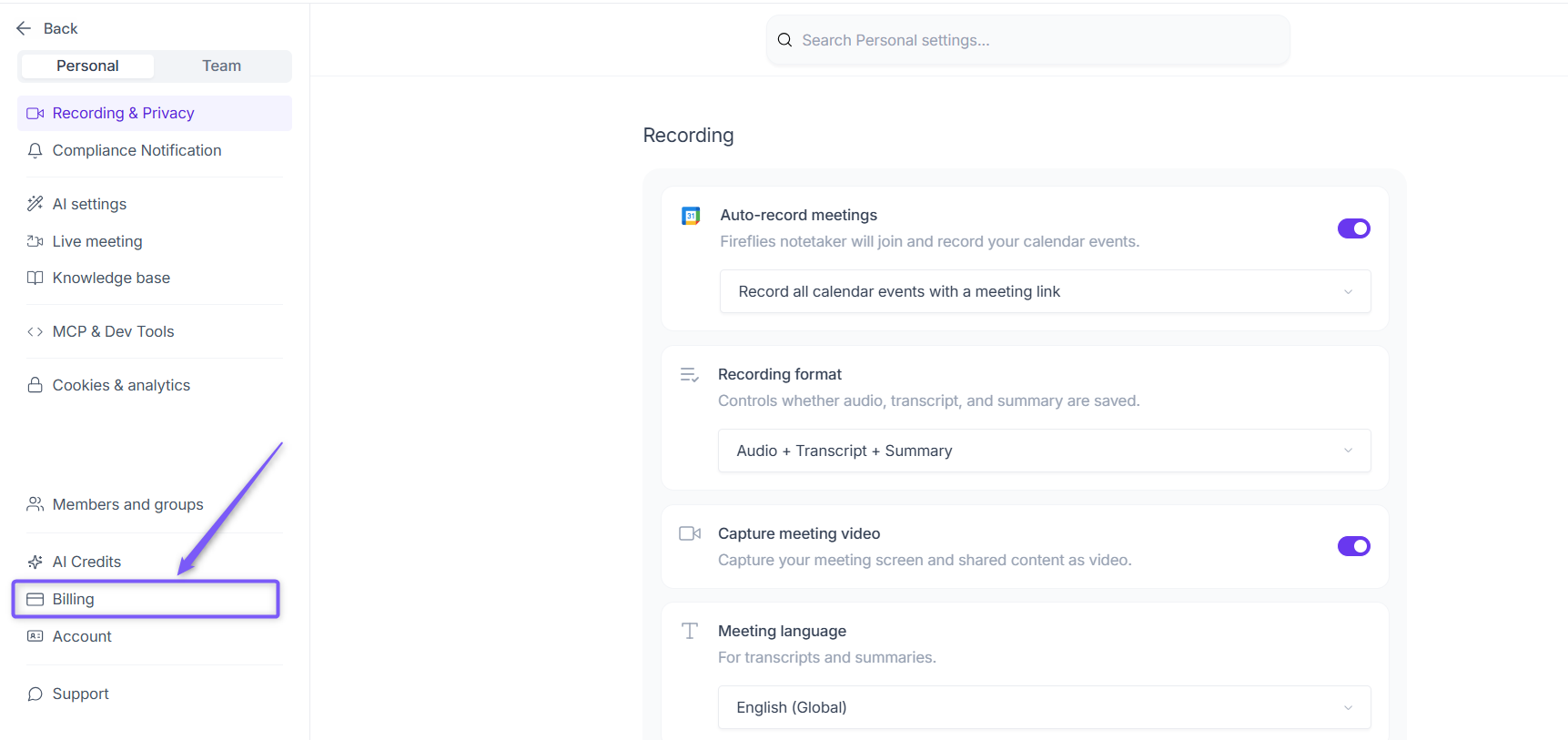Click 'Fireflies notetaker will join' description text

click(x=929, y=241)
